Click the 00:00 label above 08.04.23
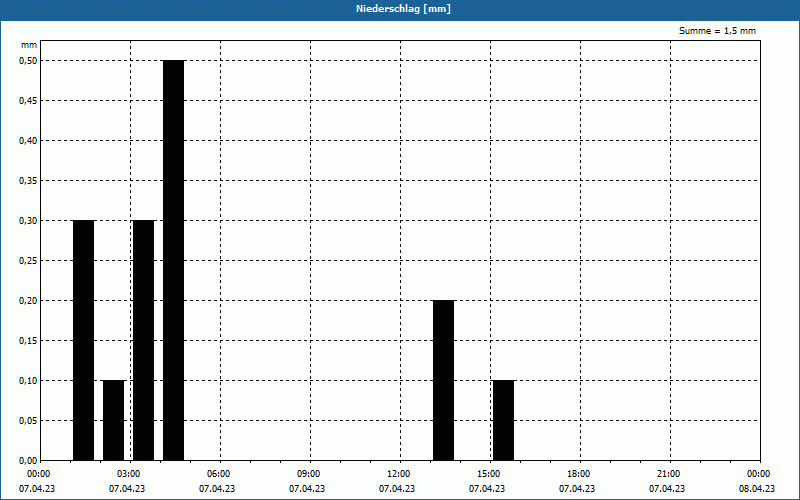This screenshot has width=800, height=500. click(x=759, y=474)
